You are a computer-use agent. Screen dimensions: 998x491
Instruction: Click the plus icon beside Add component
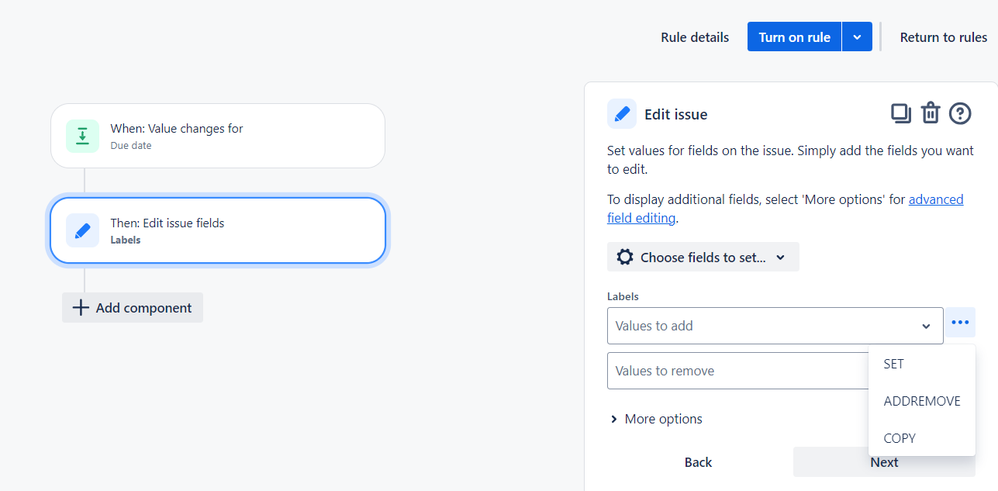tap(80, 308)
